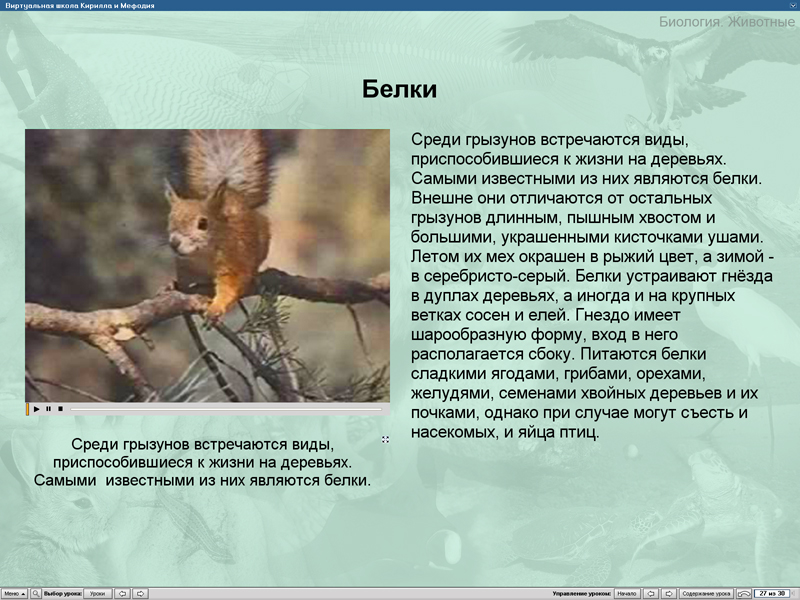This screenshot has height=600, width=800.
Task: Open the Уроки lesson selector
Action: coord(97,593)
